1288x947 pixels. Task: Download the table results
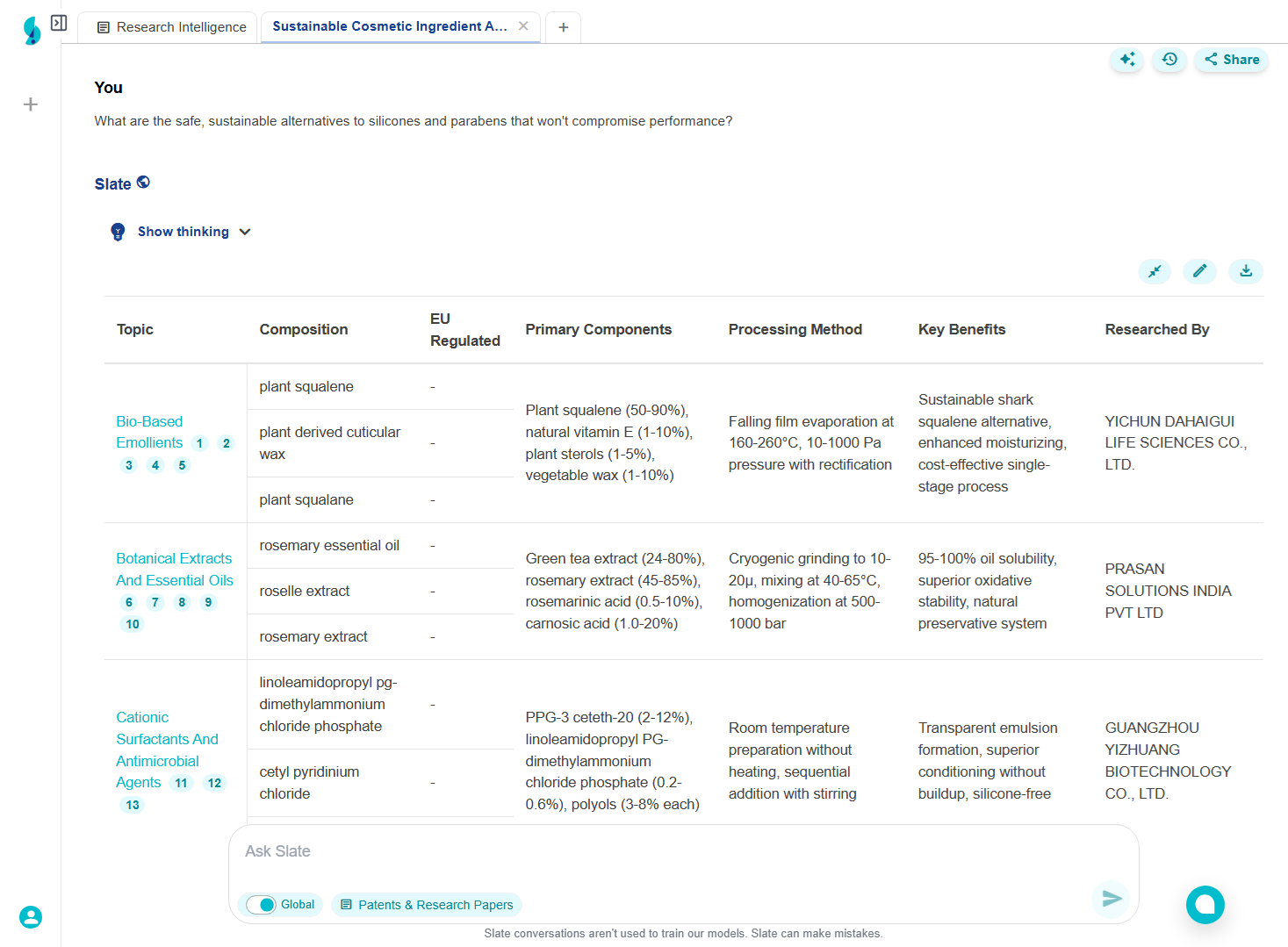click(x=1245, y=271)
